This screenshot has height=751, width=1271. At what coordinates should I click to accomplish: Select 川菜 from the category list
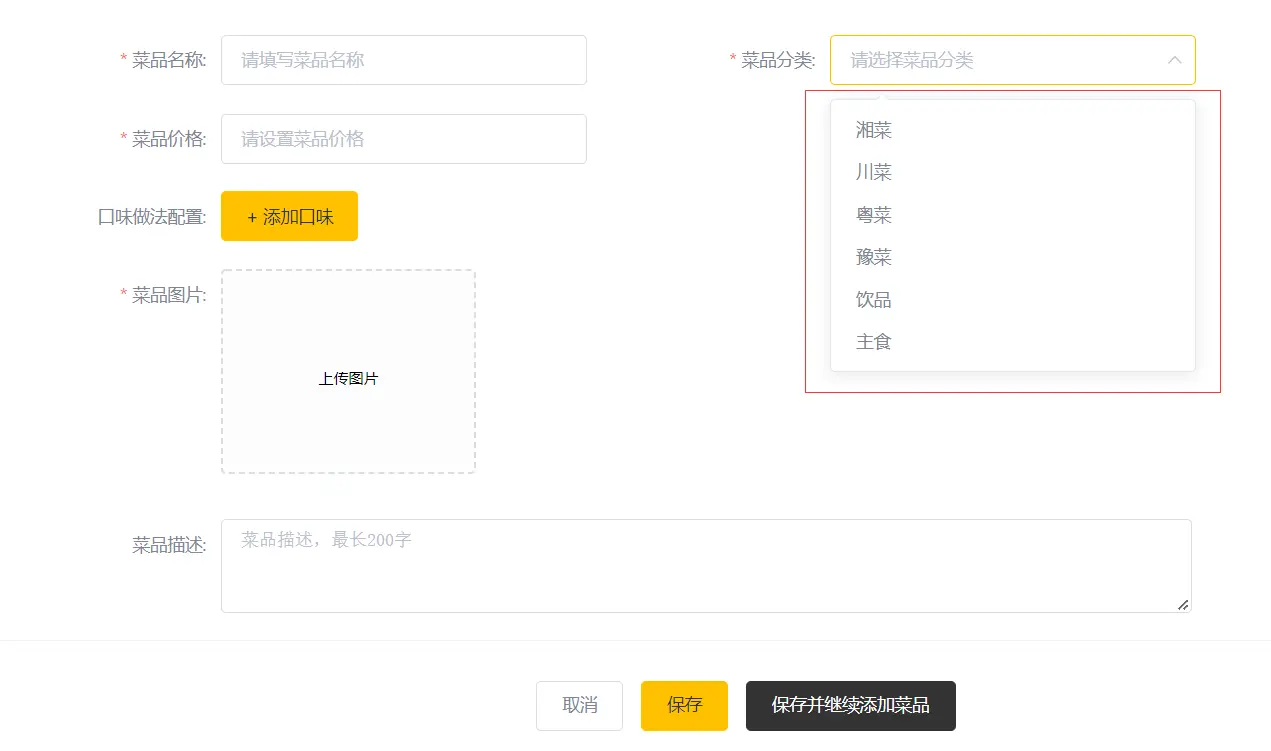tap(1012, 172)
